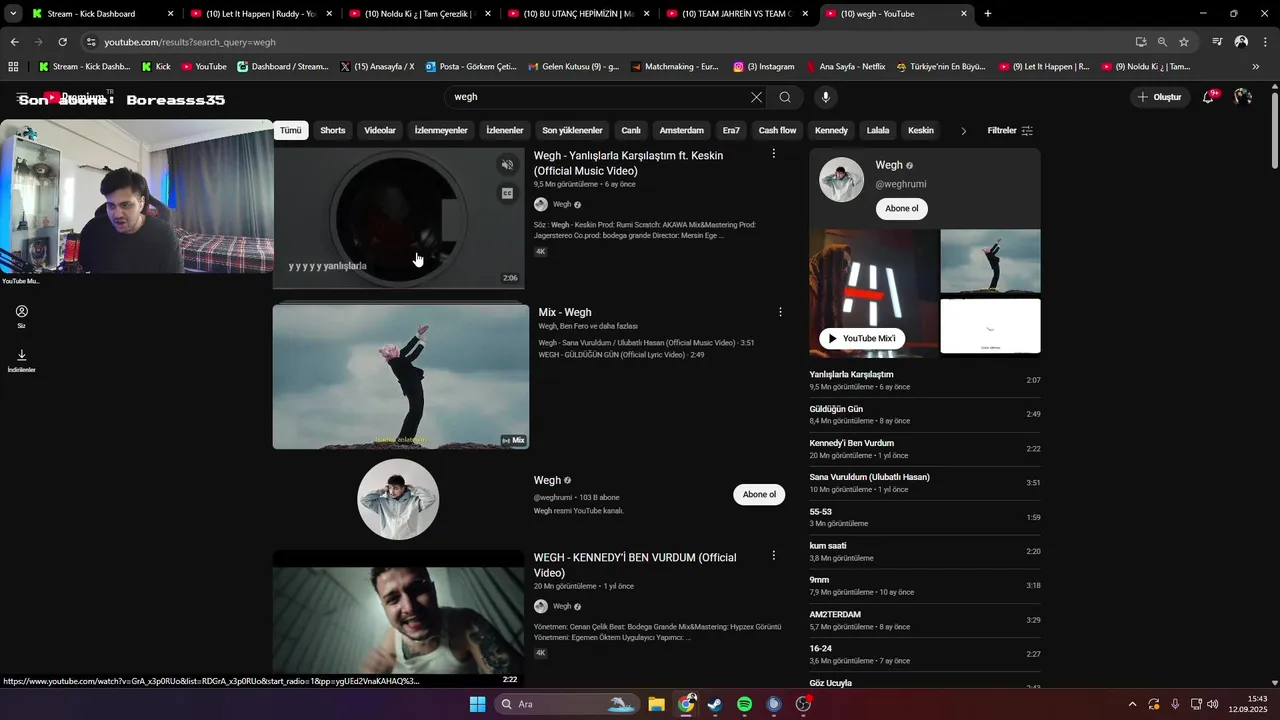This screenshot has height=720, width=1280.
Task: Bookmark this page with star icon
Action: pos(1184,42)
